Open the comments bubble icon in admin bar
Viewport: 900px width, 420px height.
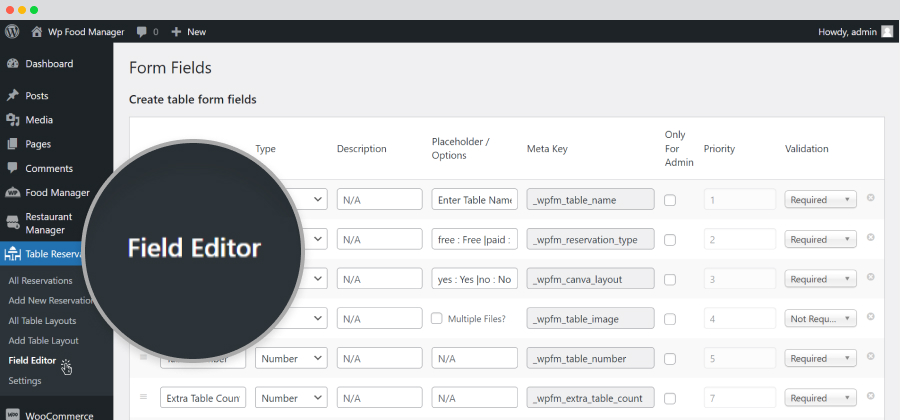(x=142, y=32)
